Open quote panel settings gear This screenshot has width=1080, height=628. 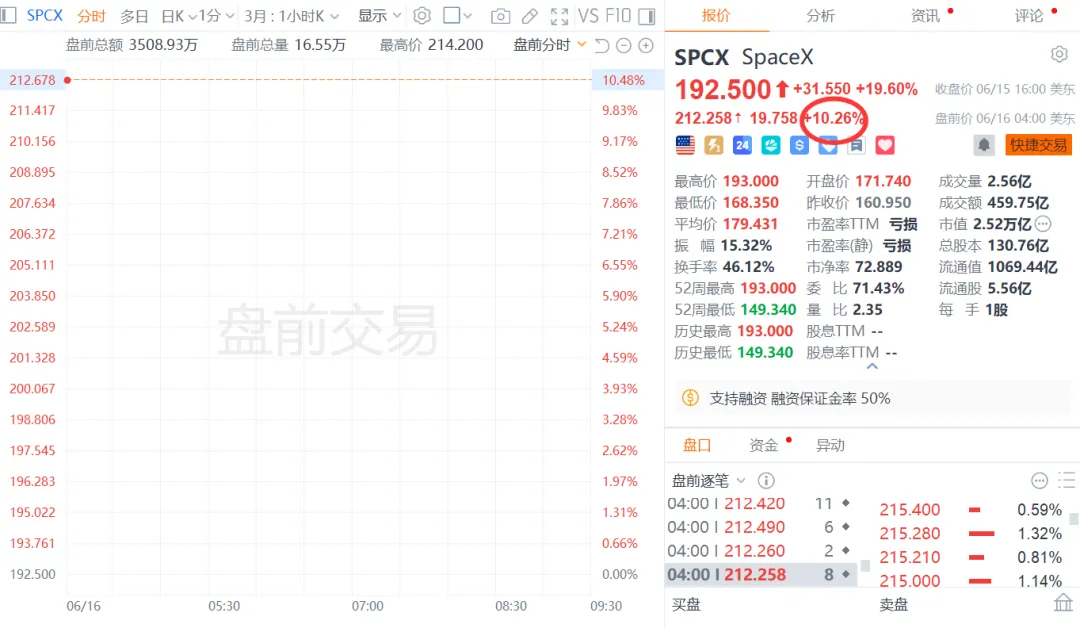(x=1059, y=54)
